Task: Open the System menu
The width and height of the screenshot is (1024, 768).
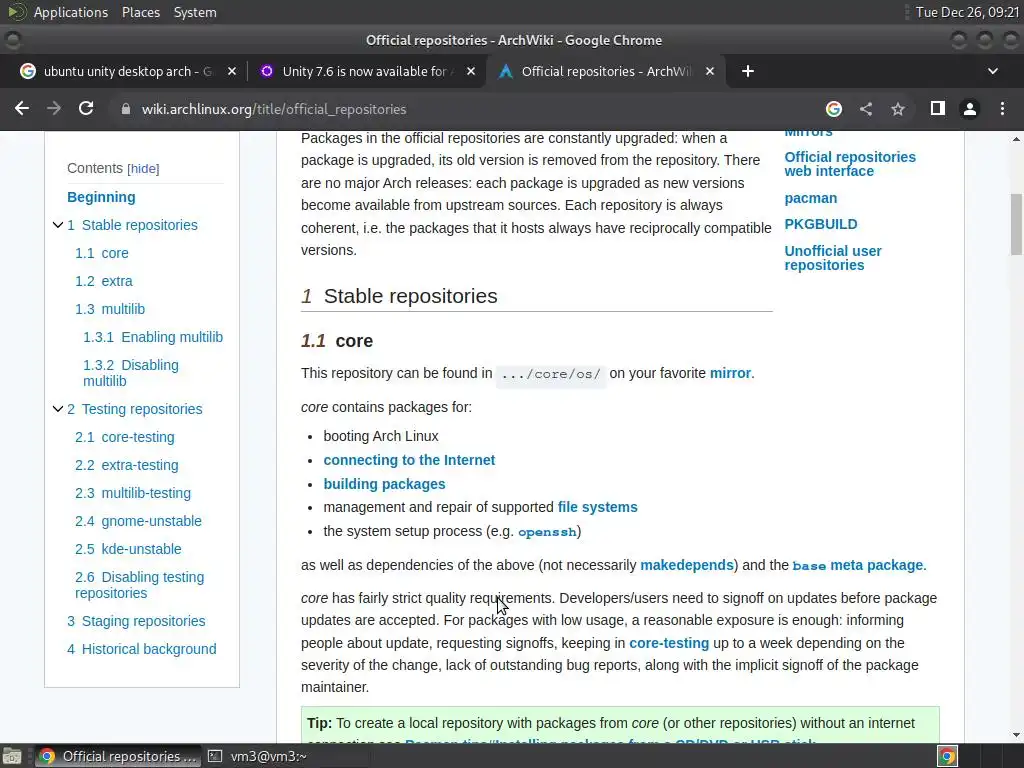Action: [x=195, y=12]
